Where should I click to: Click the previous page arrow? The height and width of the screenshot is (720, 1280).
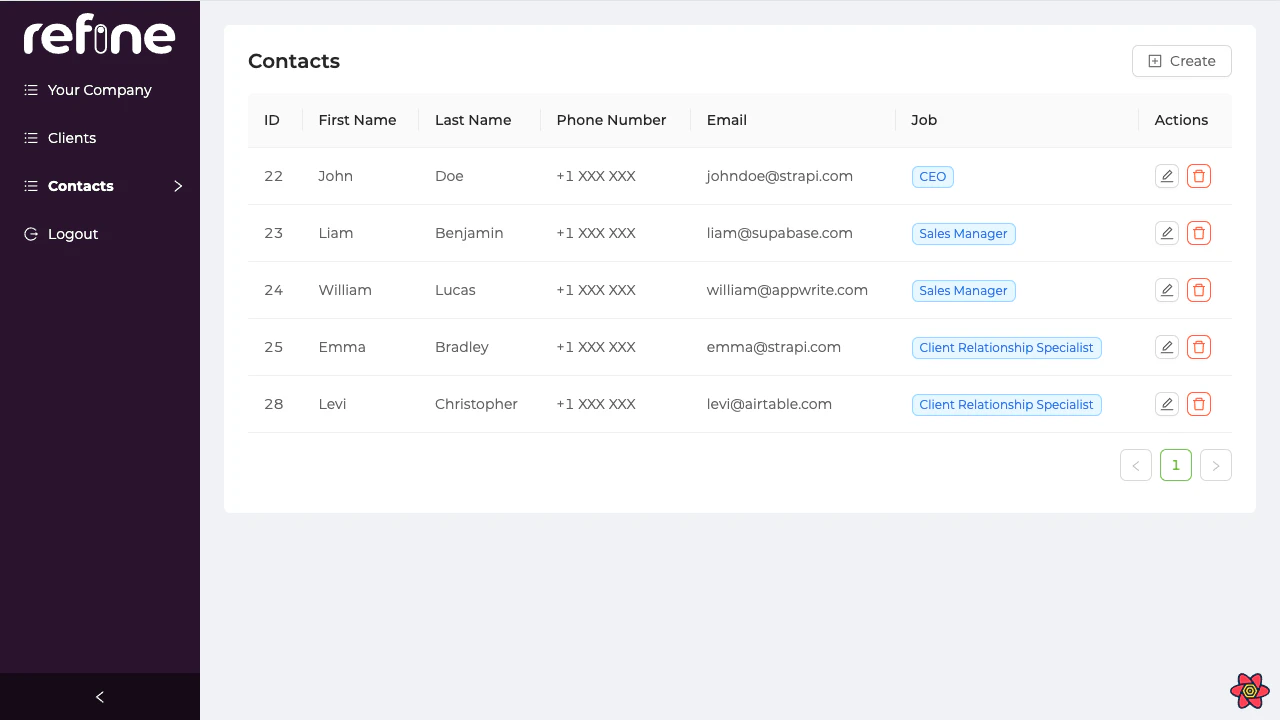tap(1135, 464)
